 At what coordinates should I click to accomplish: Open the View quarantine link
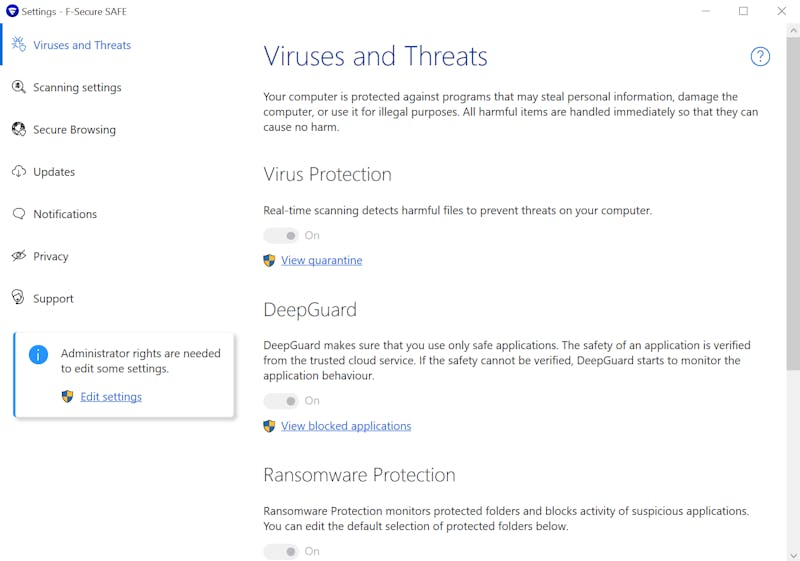point(321,260)
